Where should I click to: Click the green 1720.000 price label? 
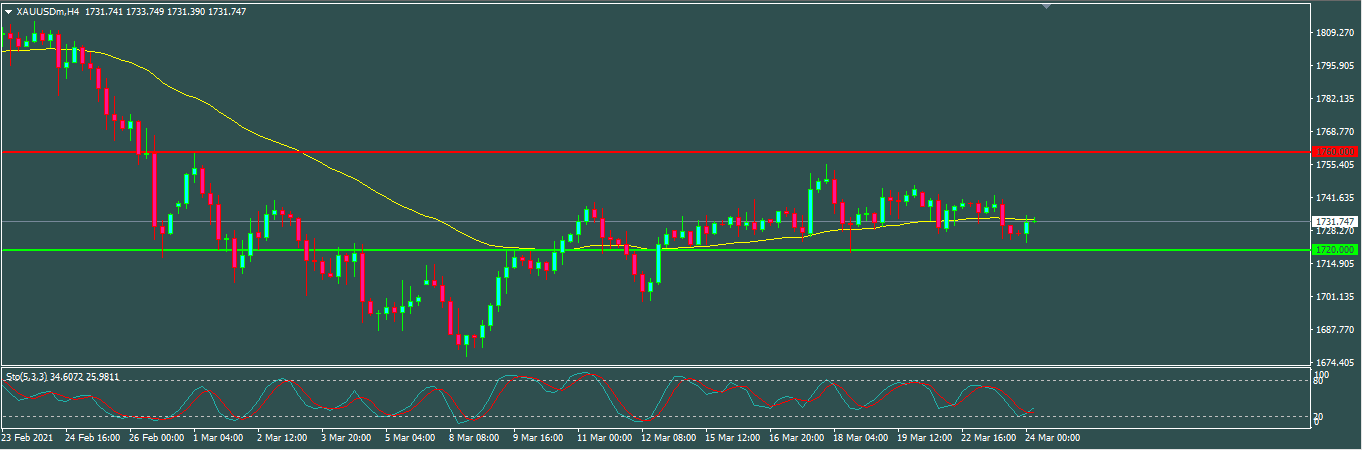(1334, 249)
